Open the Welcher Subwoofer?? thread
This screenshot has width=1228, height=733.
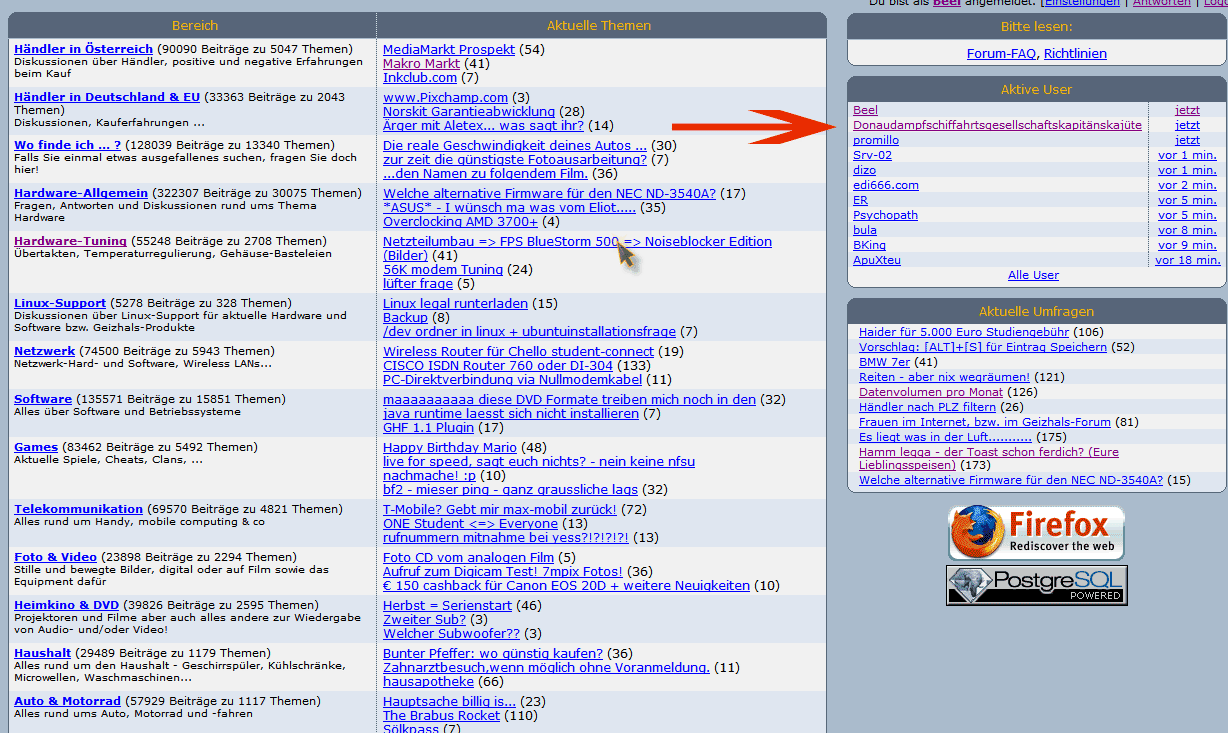point(451,633)
